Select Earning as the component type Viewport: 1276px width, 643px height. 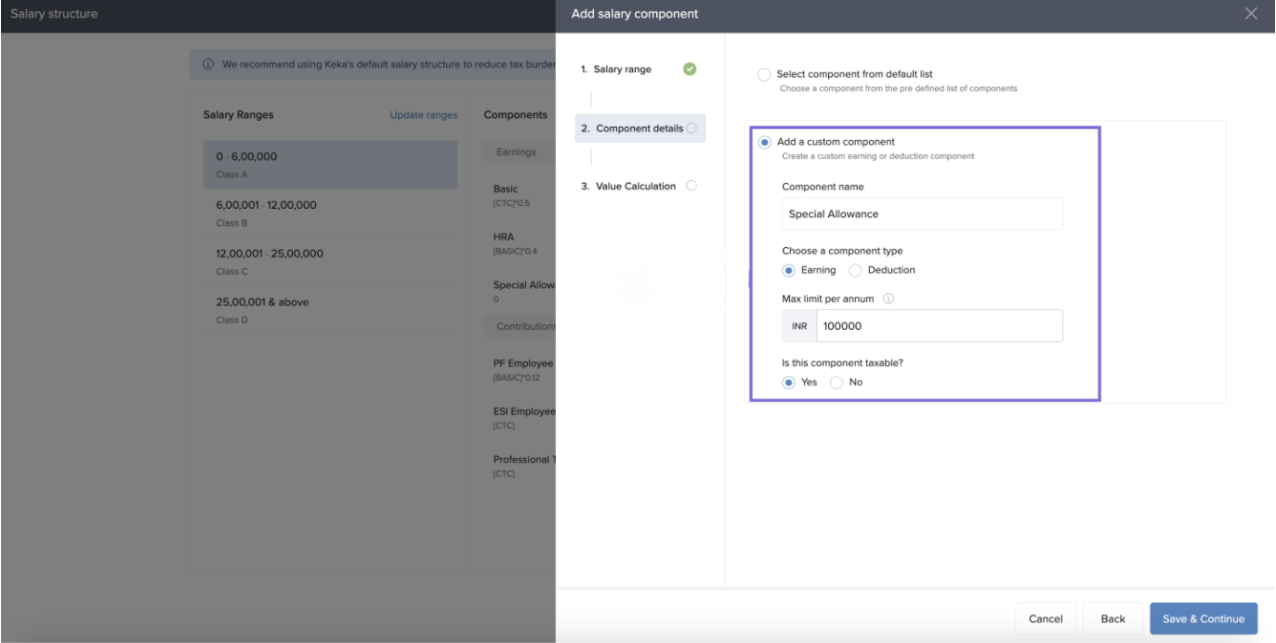click(789, 270)
